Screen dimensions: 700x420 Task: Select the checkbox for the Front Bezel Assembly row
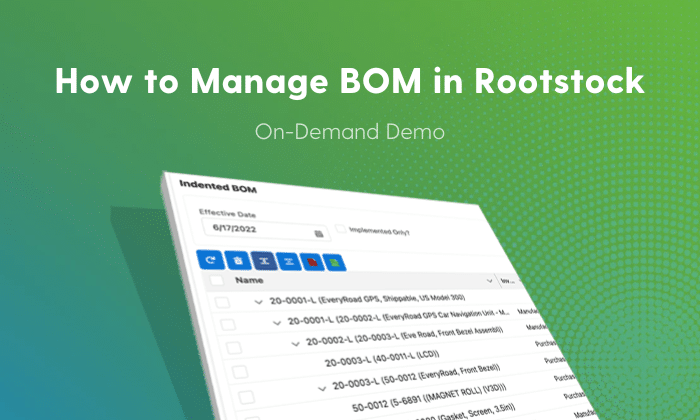[x=234, y=348]
